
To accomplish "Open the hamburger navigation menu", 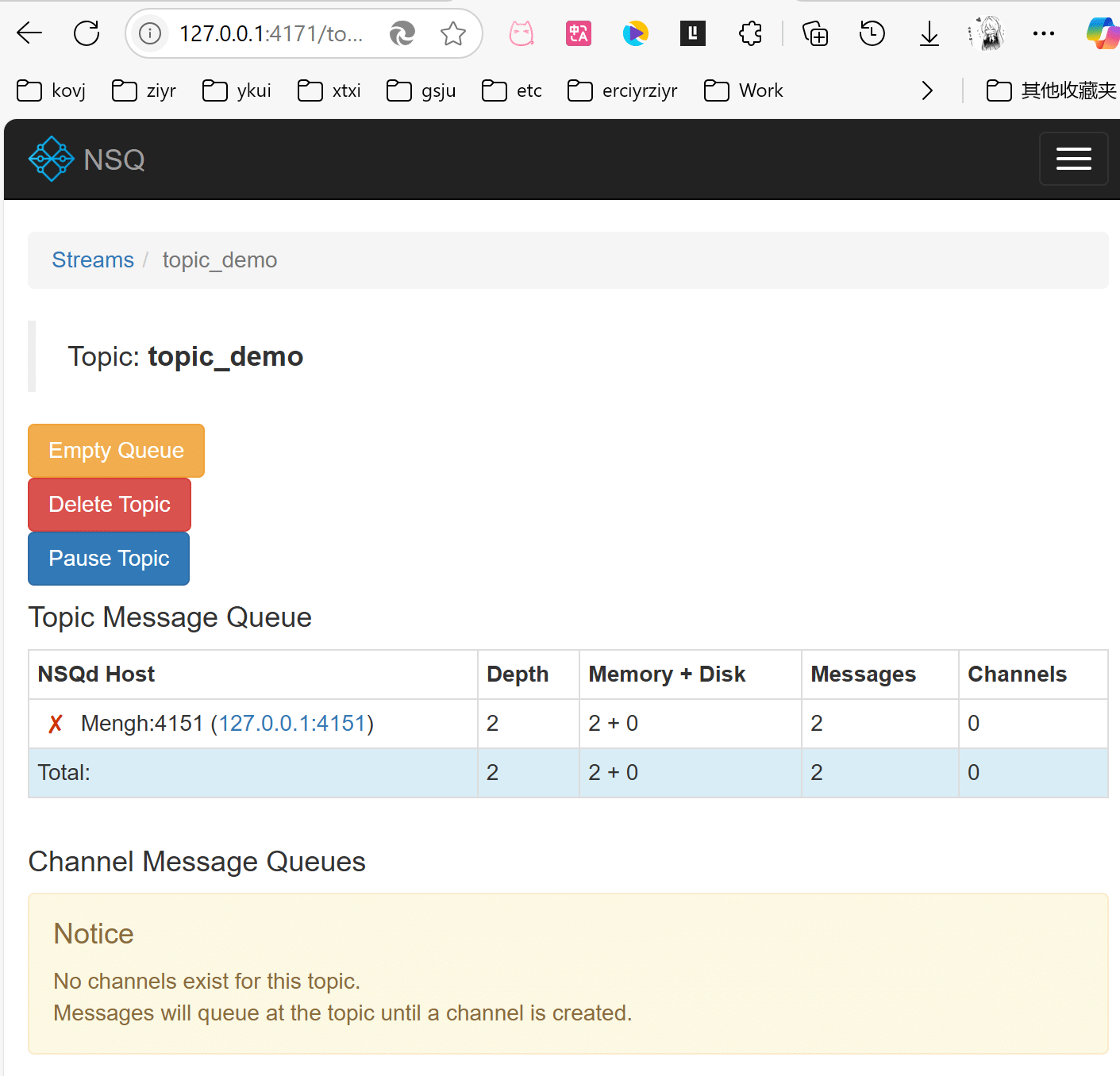I will 1073,159.
